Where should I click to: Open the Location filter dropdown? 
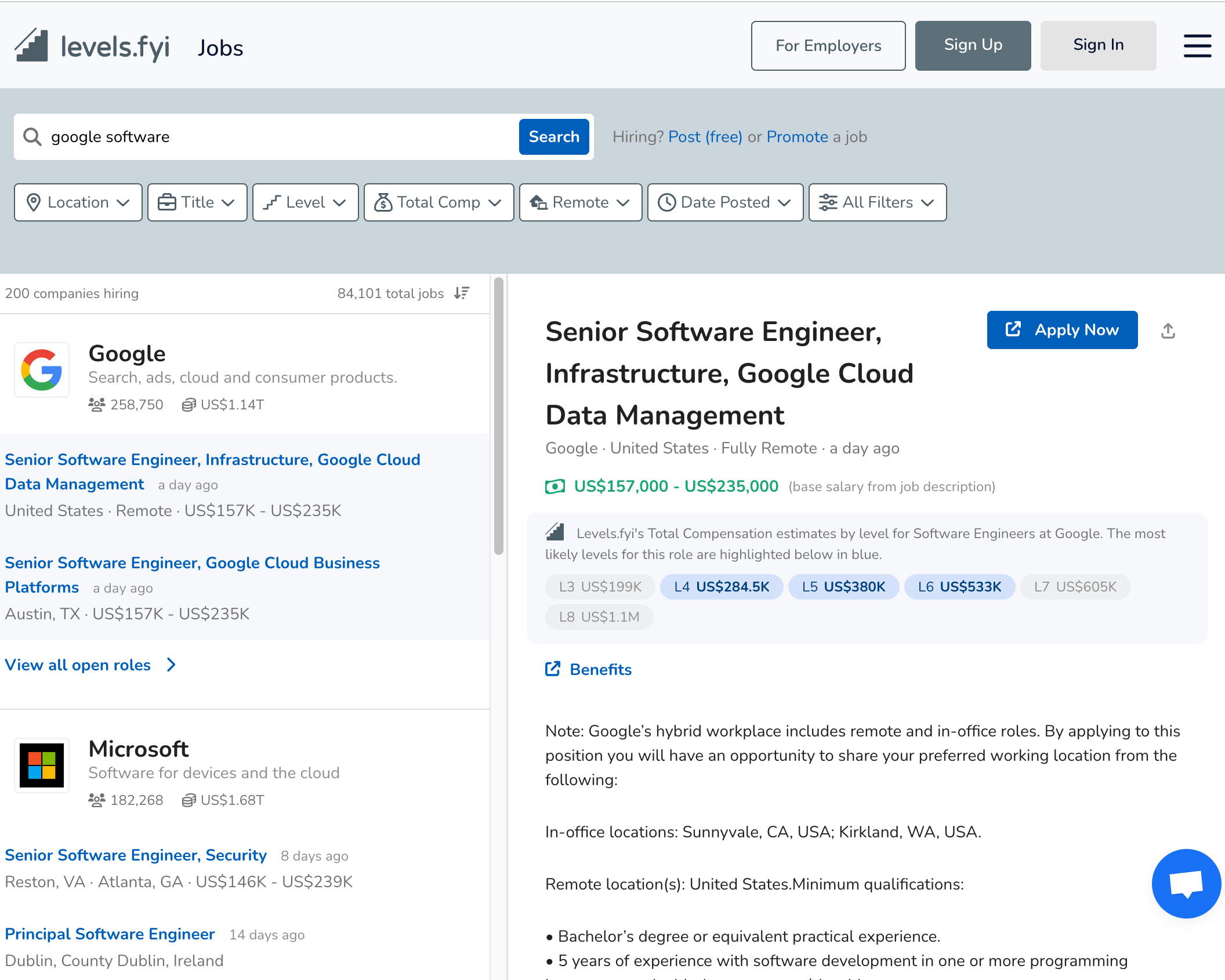point(78,202)
